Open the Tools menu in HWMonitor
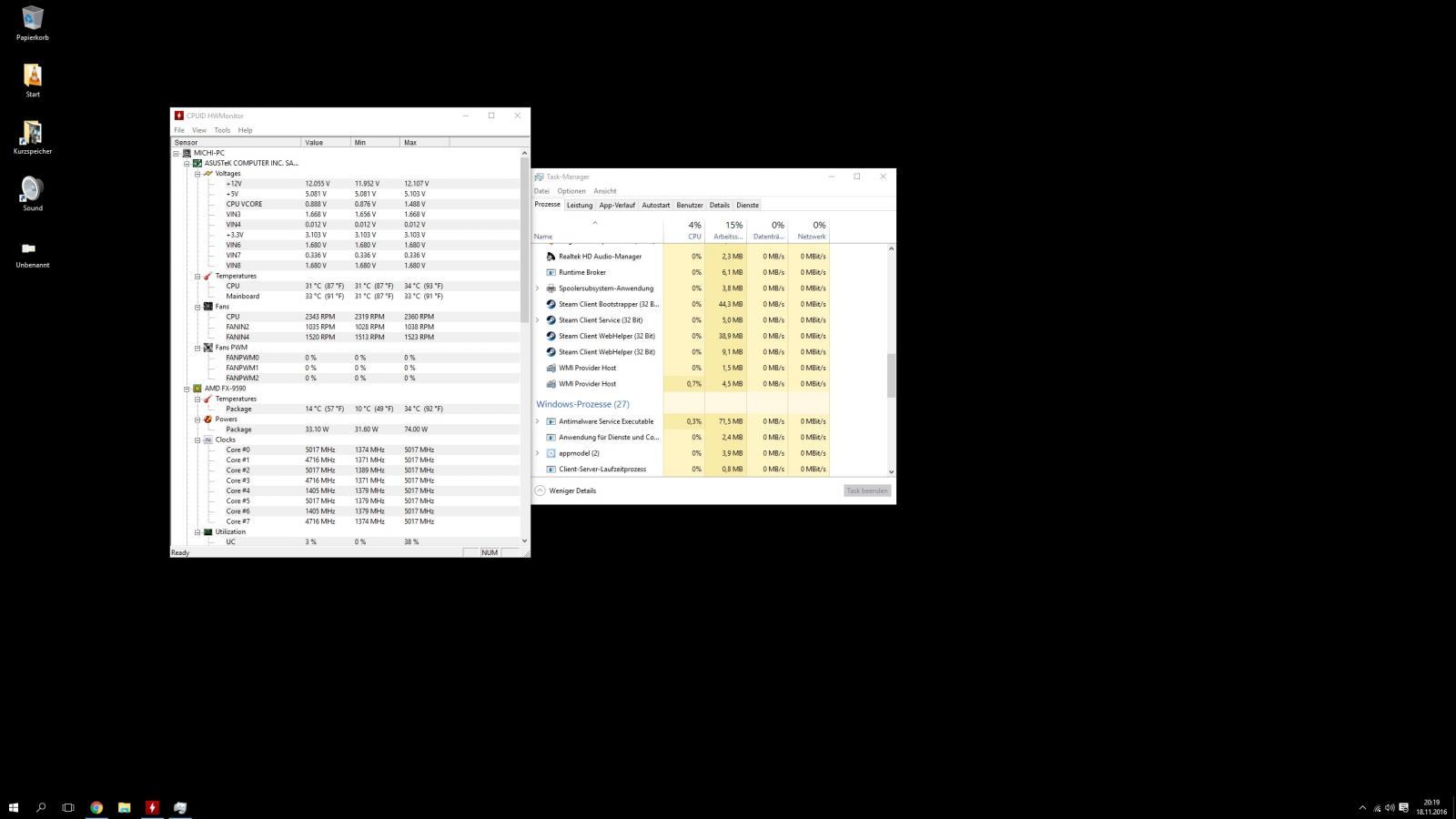 coord(222,130)
